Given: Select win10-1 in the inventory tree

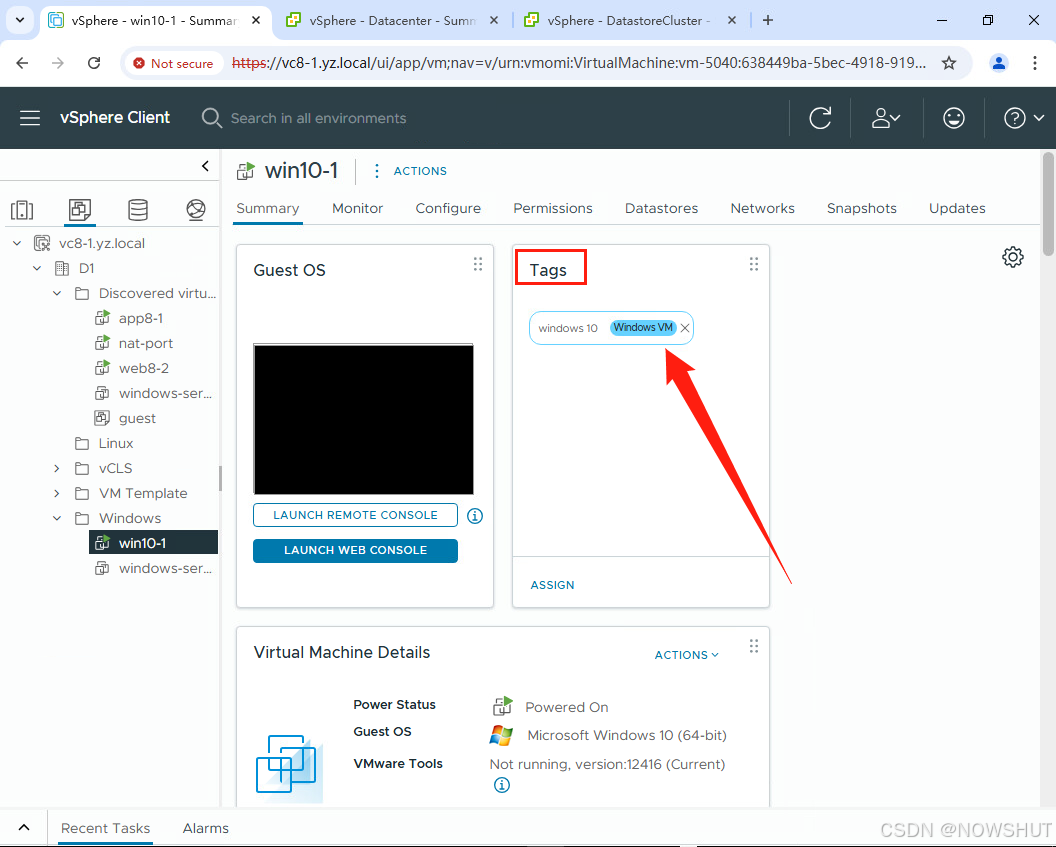Looking at the screenshot, I should pyautogui.click(x=154, y=543).
